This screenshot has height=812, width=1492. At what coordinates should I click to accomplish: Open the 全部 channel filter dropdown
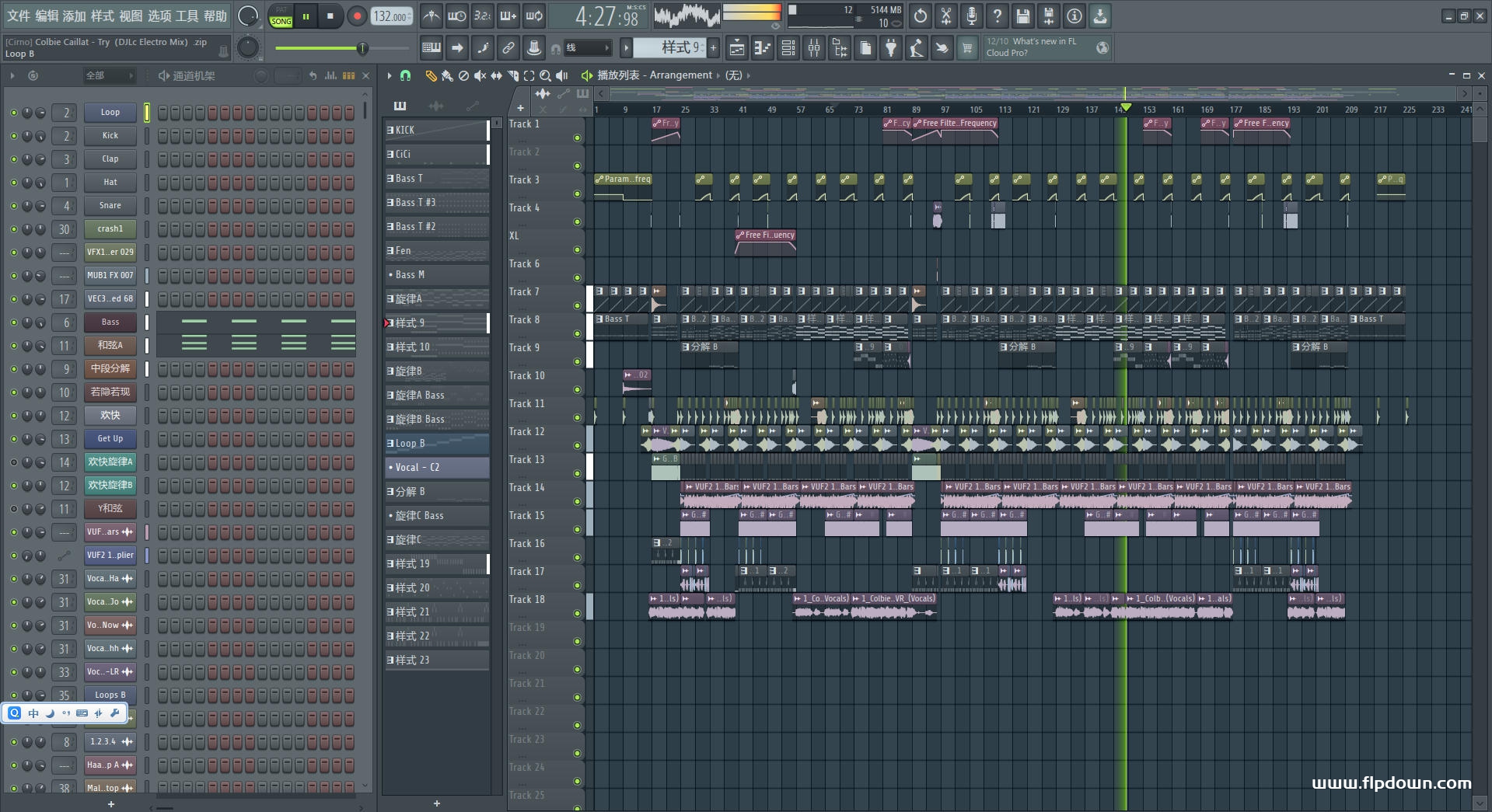[x=109, y=75]
